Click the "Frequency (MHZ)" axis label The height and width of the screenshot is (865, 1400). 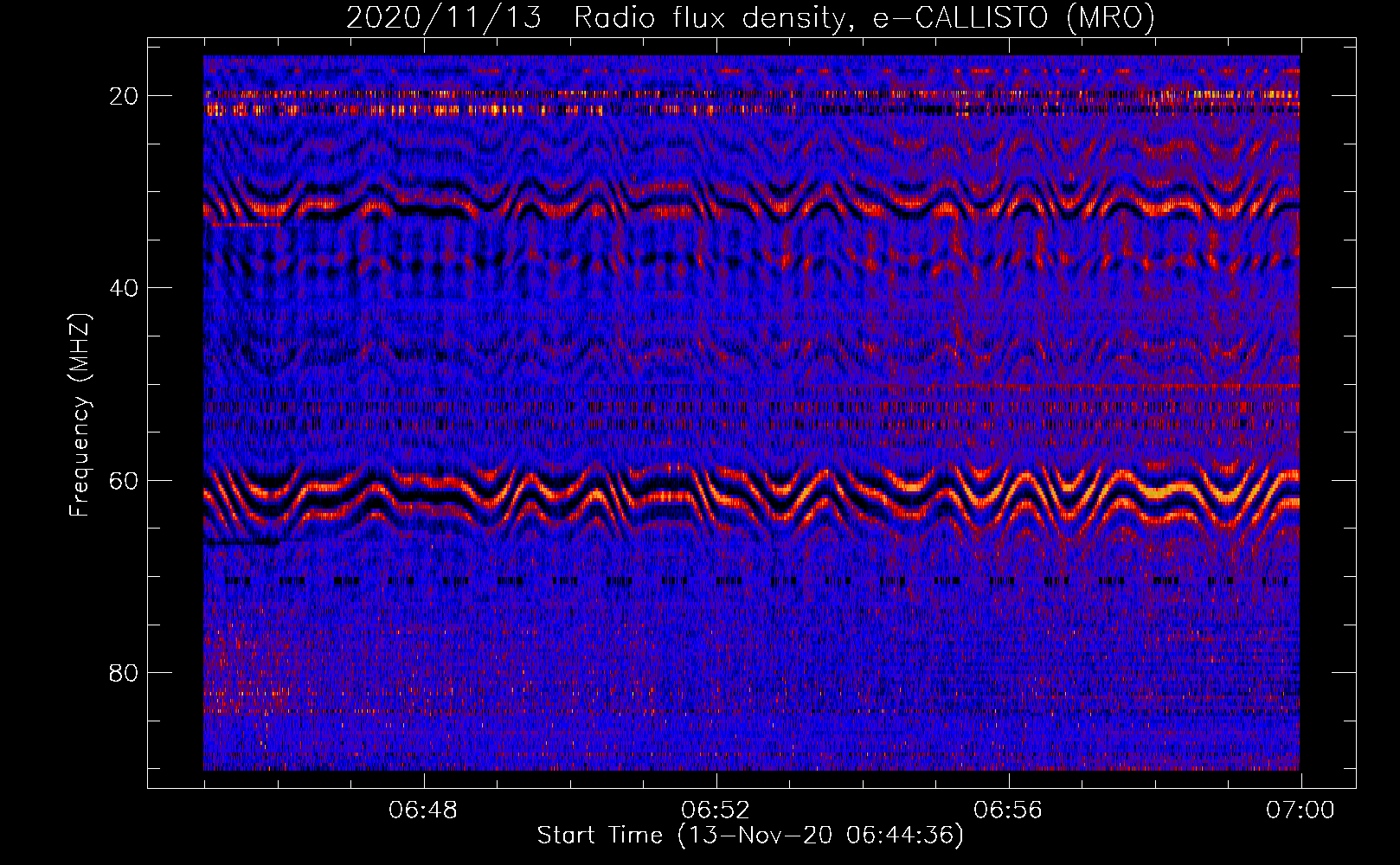tap(80, 415)
